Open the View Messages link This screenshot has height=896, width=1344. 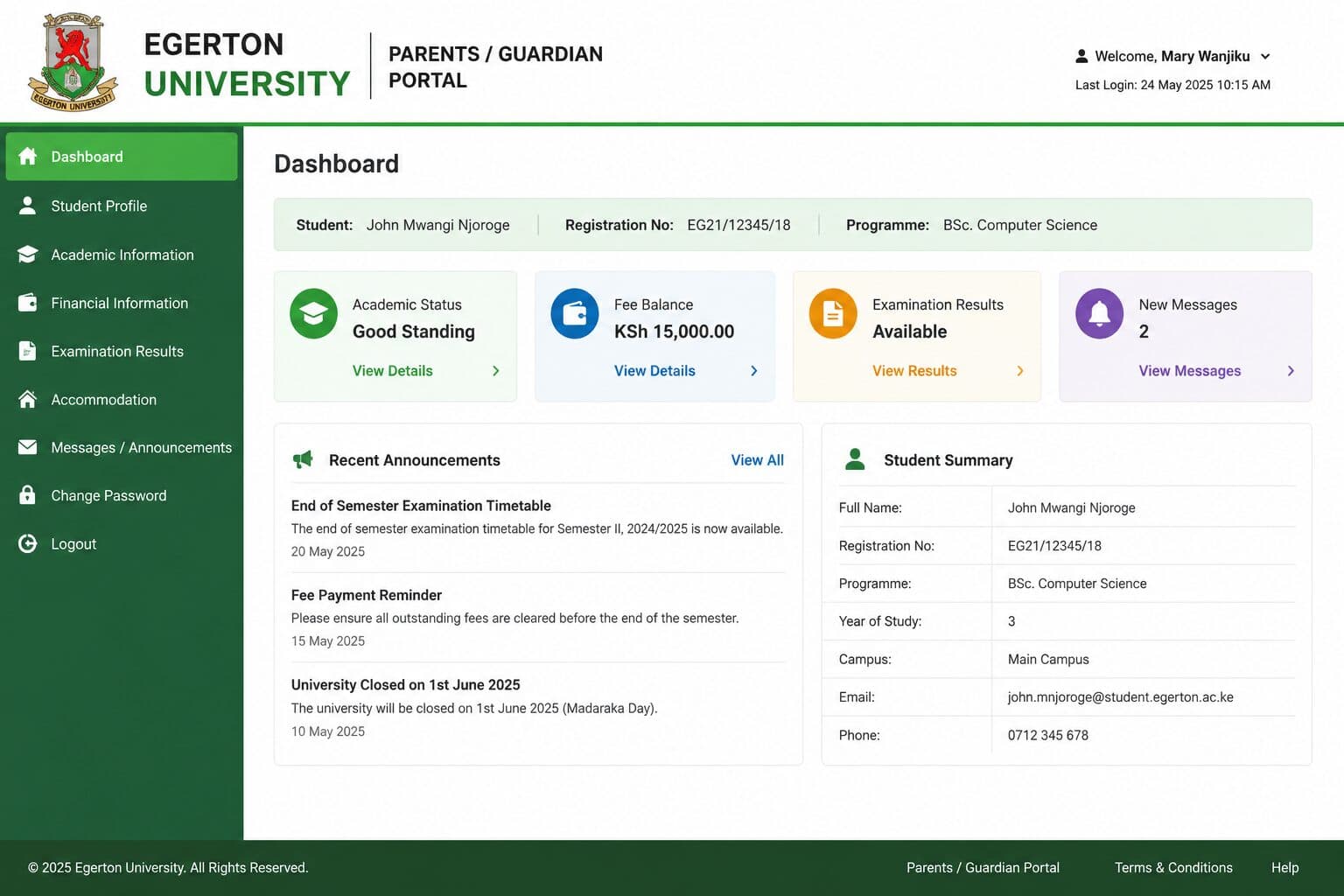1189,371
